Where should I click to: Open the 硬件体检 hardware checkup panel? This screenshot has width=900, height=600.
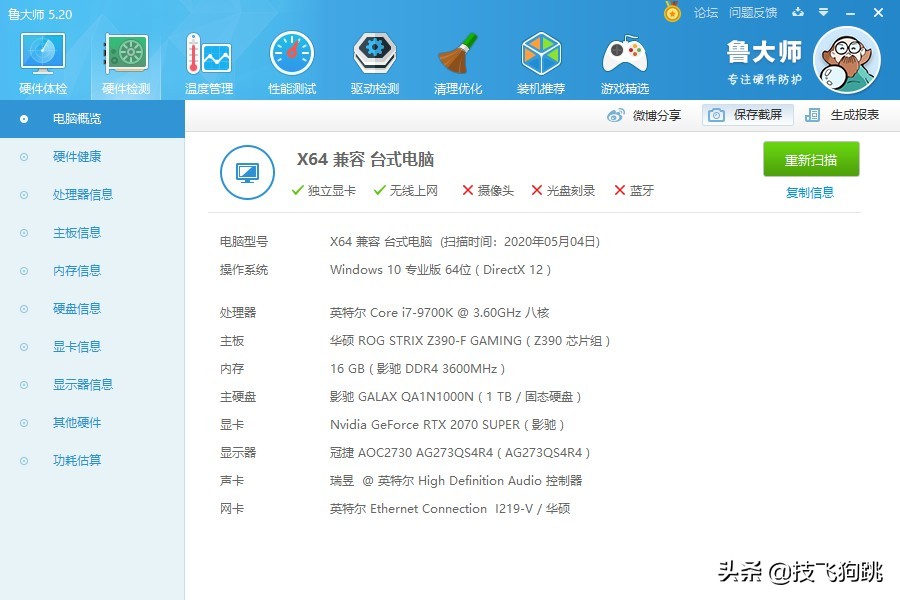[x=41, y=60]
